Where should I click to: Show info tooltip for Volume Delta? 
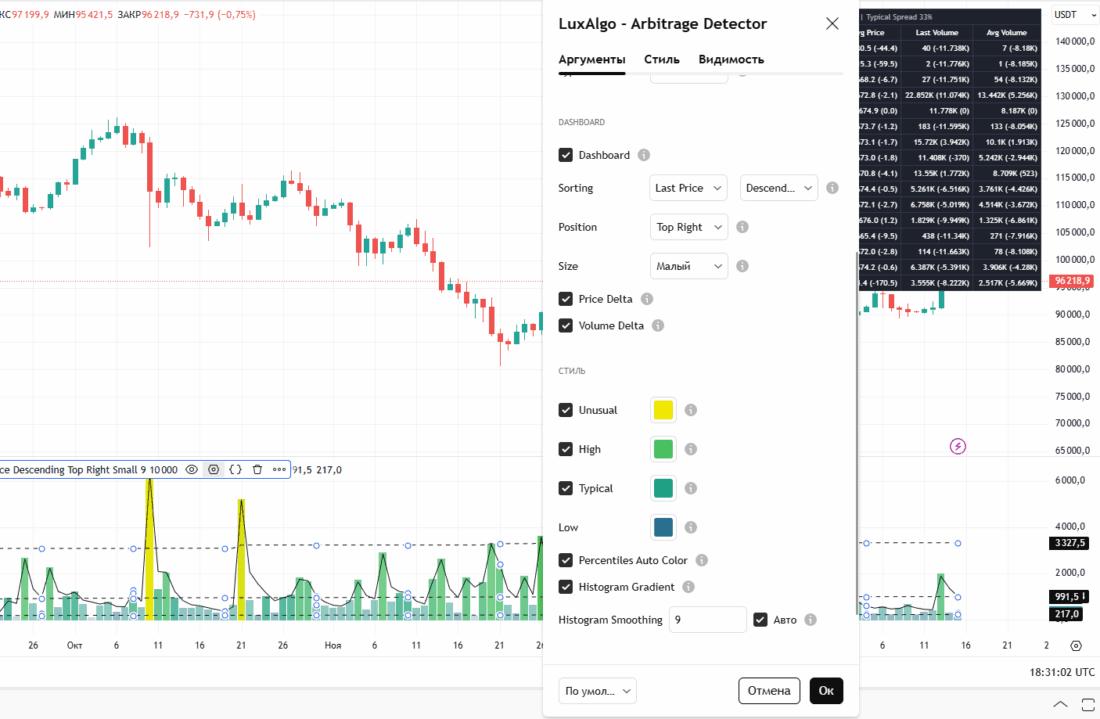tap(658, 325)
